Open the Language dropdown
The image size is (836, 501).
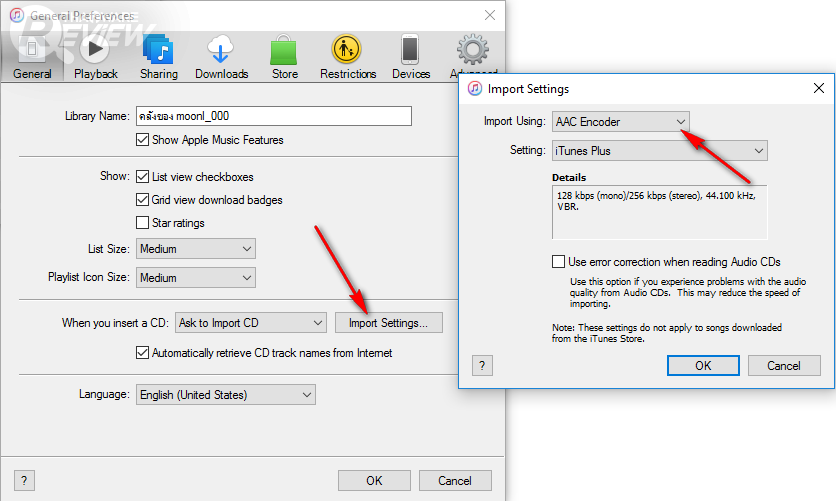[x=226, y=394]
